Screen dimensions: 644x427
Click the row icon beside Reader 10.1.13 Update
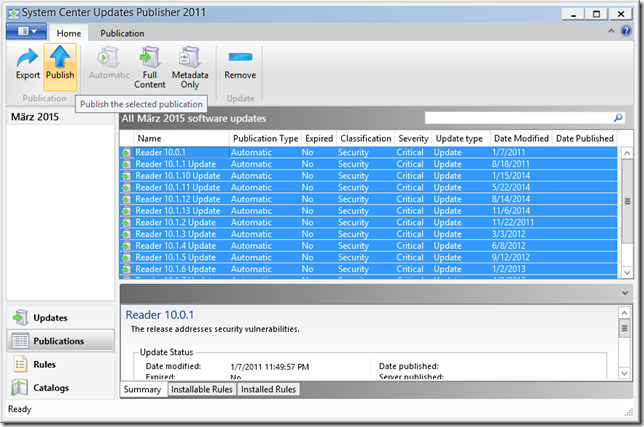pos(126,211)
